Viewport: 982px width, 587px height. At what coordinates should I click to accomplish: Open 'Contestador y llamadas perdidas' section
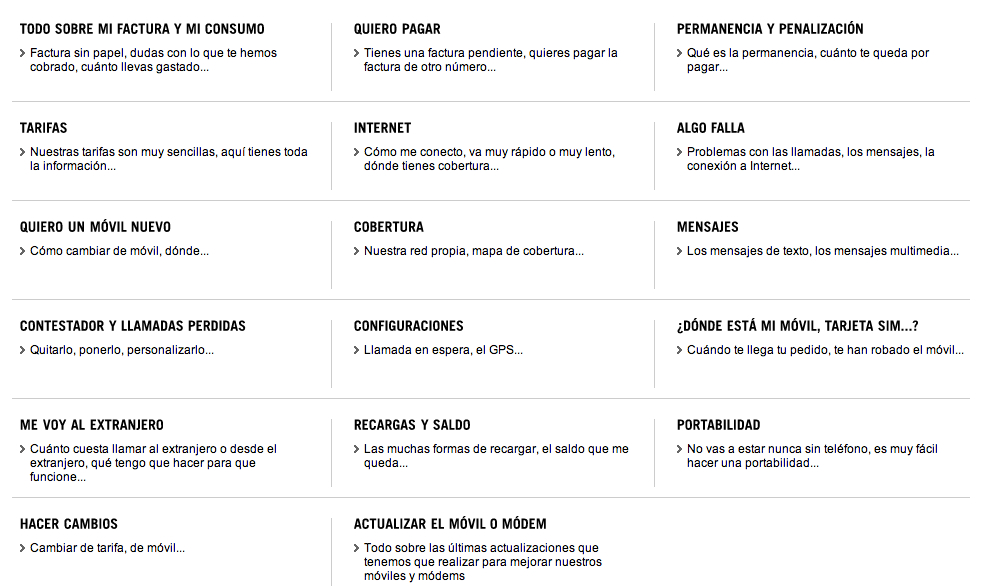tap(133, 326)
